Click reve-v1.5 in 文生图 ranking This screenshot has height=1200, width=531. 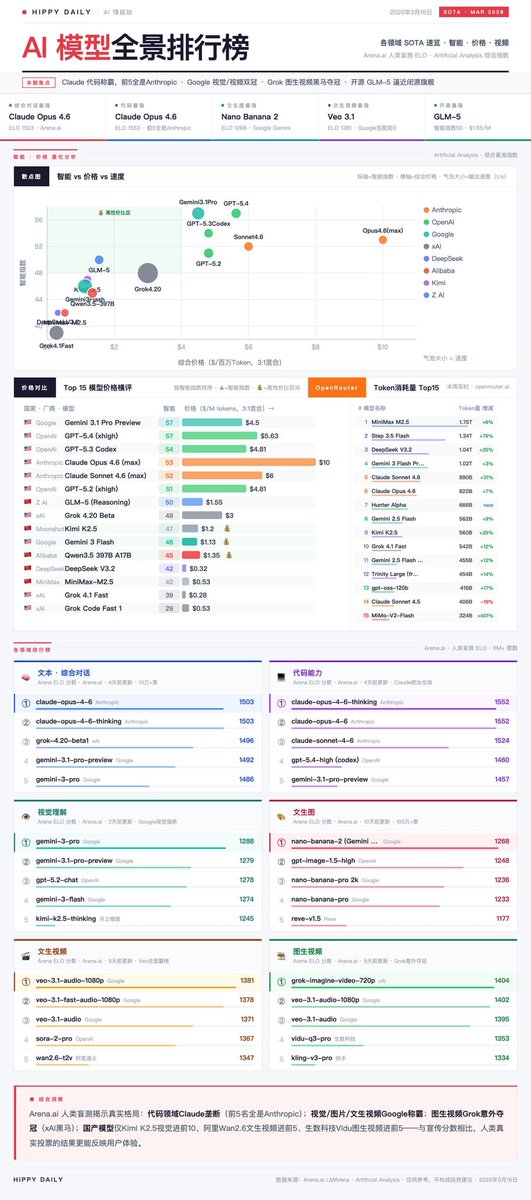click(x=306, y=917)
